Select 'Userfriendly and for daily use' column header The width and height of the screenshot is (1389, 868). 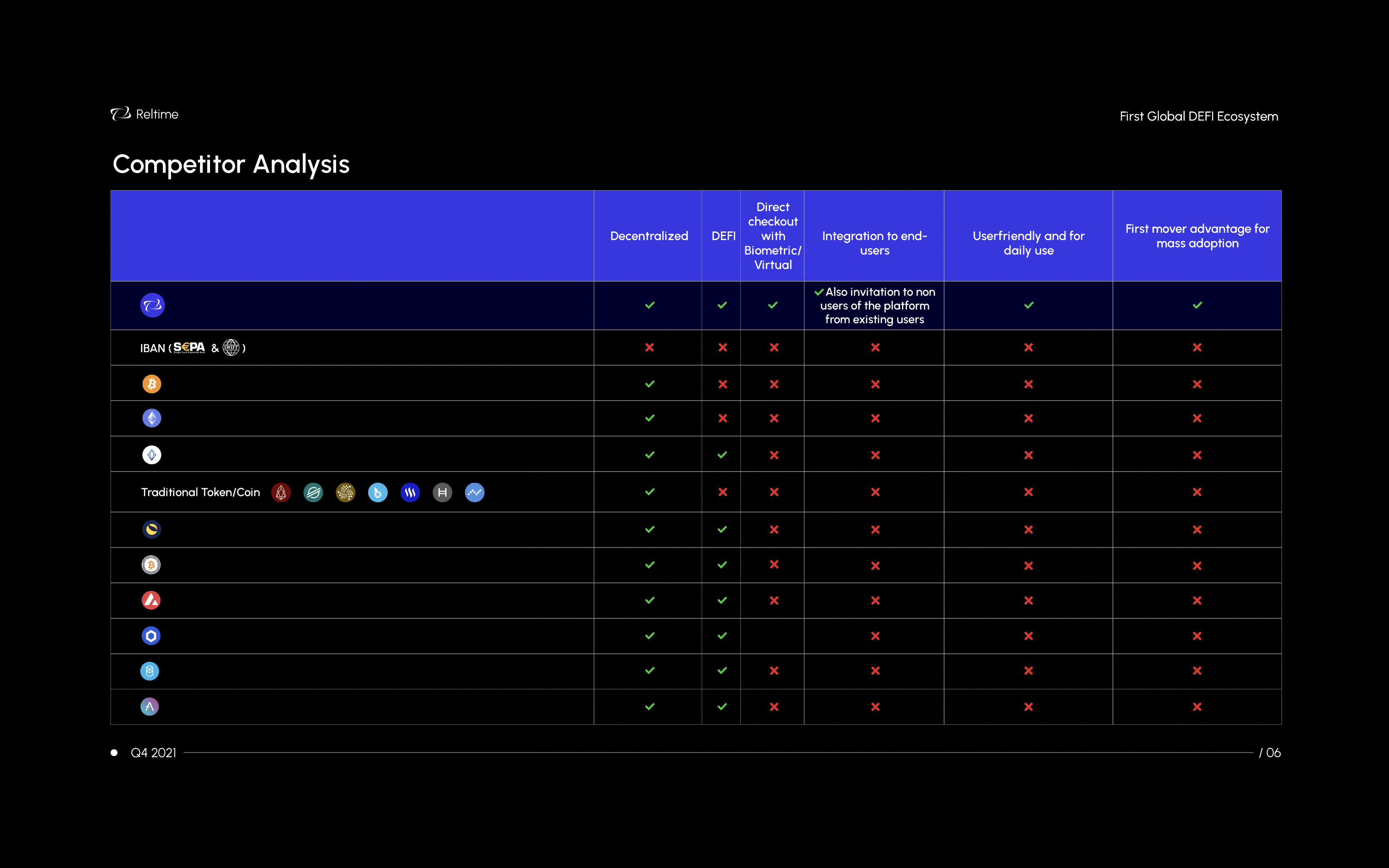1028,243
